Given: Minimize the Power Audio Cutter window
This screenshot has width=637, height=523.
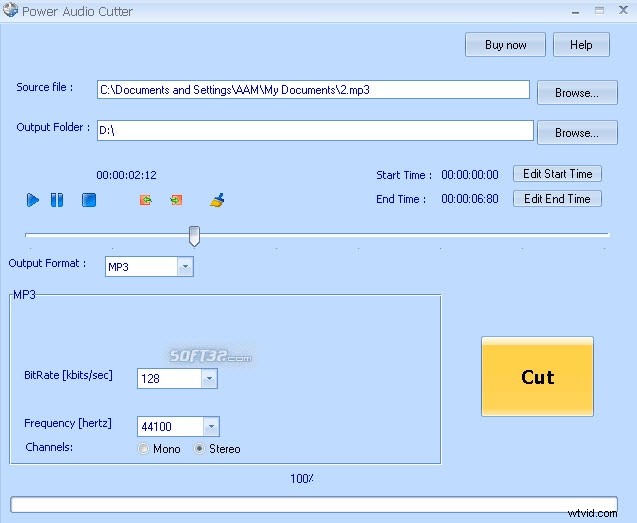Looking at the screenshot, I should 575,11.
